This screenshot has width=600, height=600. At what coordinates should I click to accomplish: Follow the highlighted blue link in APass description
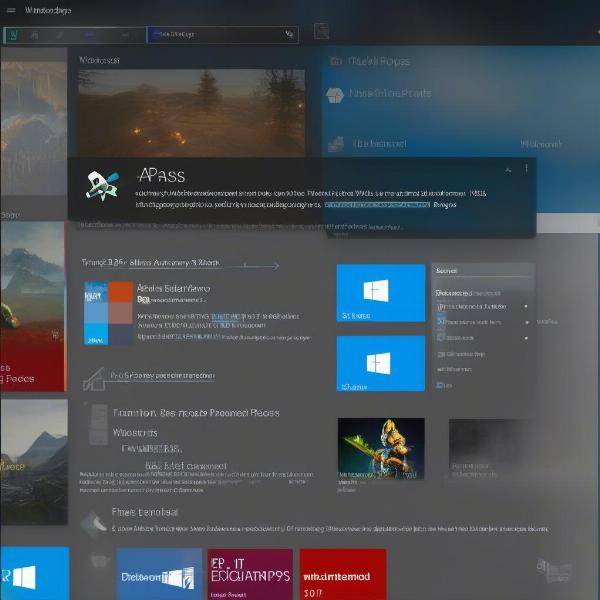[377, 205]
